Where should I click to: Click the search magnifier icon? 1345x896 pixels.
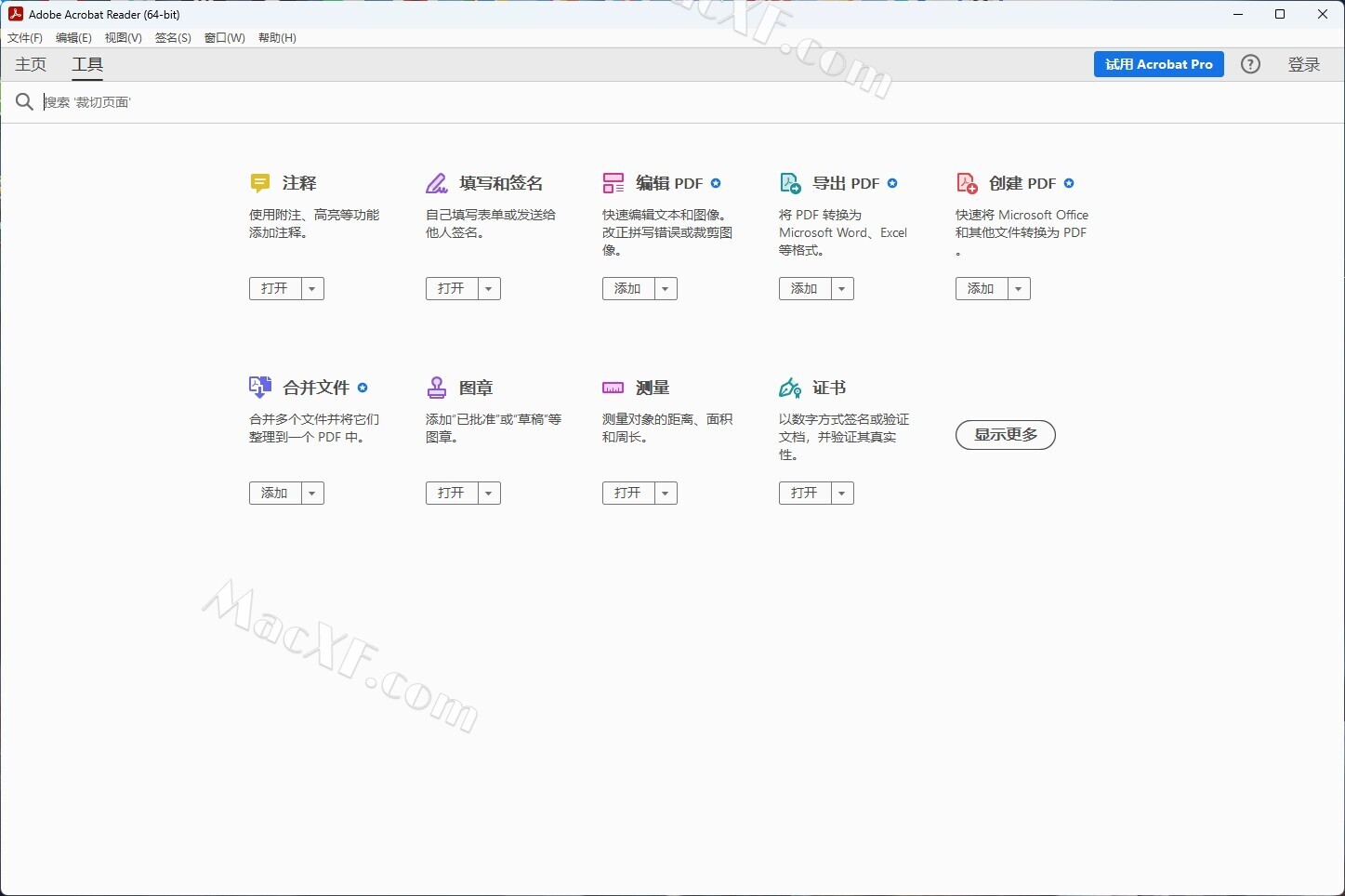[x=25, y=101]
